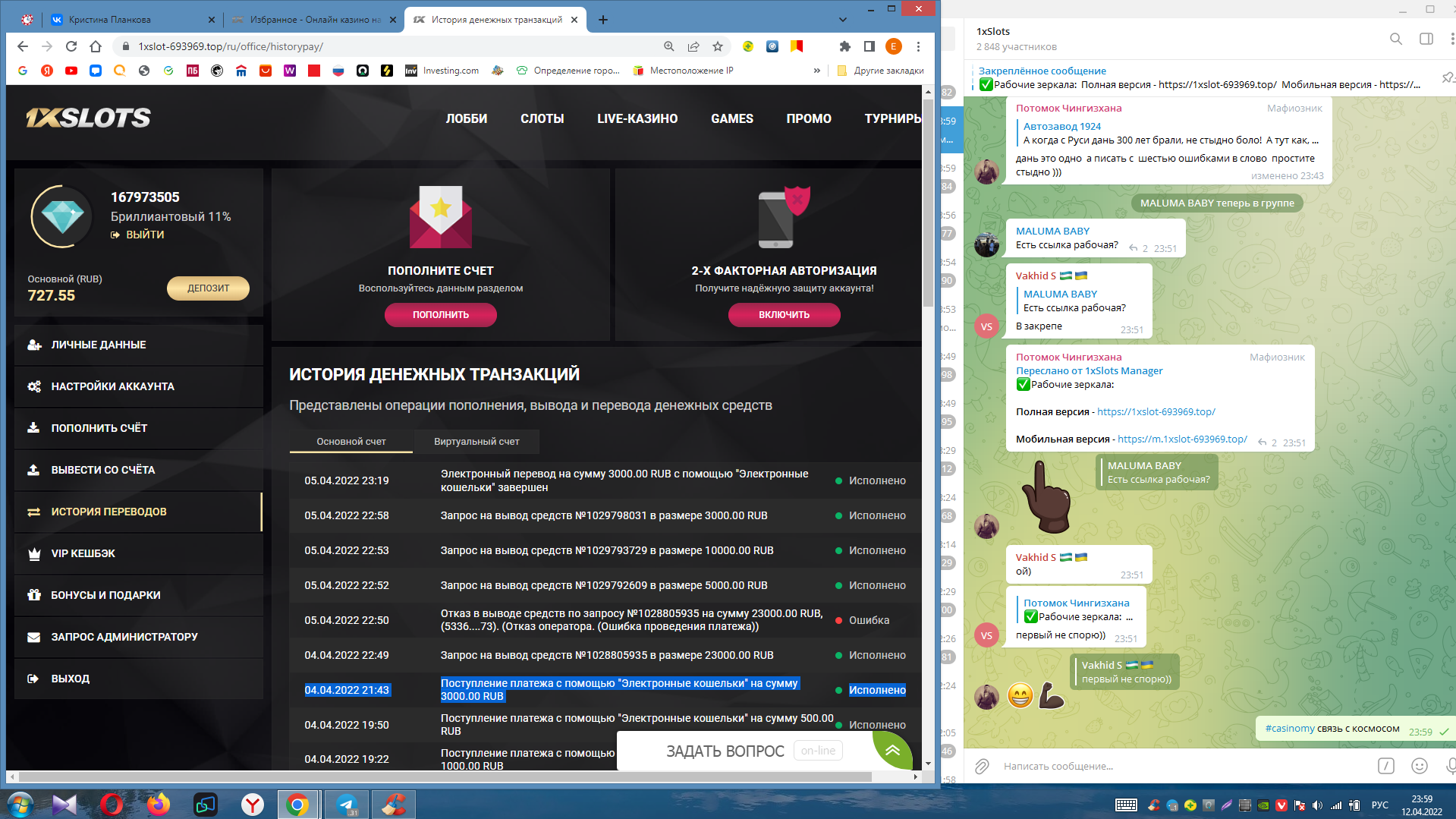This screenshot has width=1456, height=819.
Task: Switch to the Избранное - Онлайн казино tab
Action: [x=315, y=20]
